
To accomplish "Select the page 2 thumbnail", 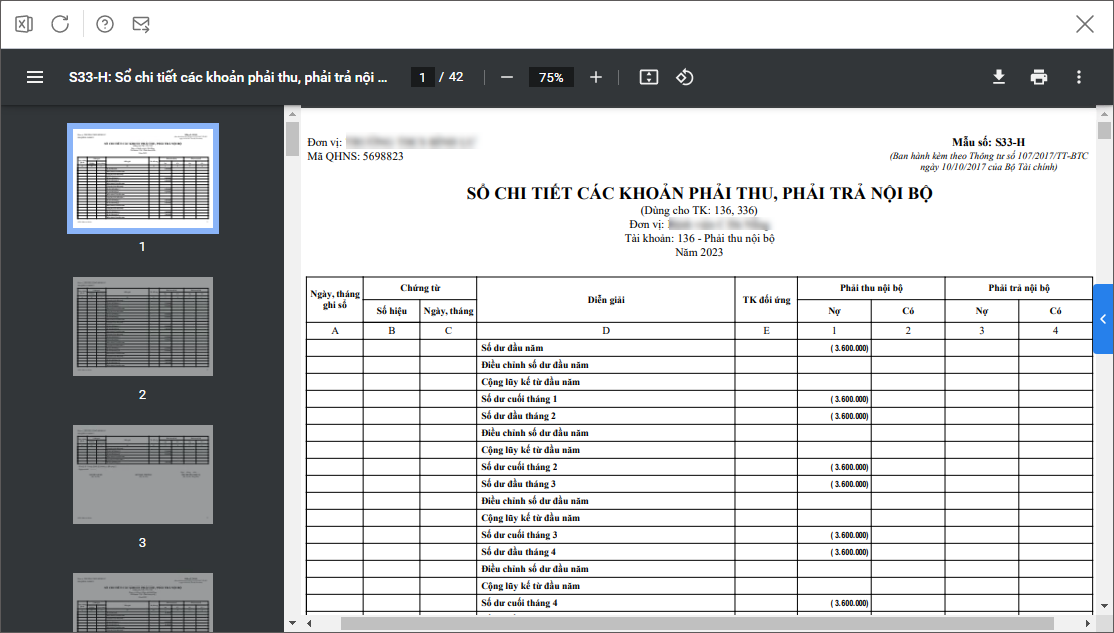I will (x=142, y=326).
